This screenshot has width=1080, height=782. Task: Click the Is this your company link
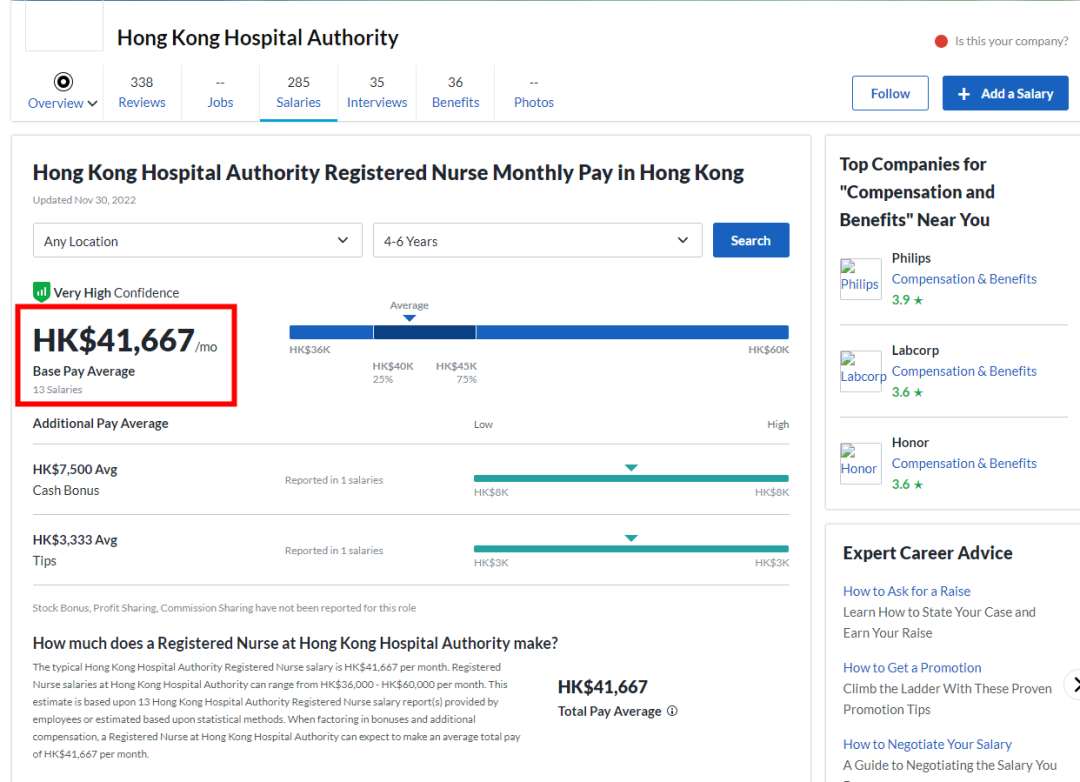point(1011,41)
